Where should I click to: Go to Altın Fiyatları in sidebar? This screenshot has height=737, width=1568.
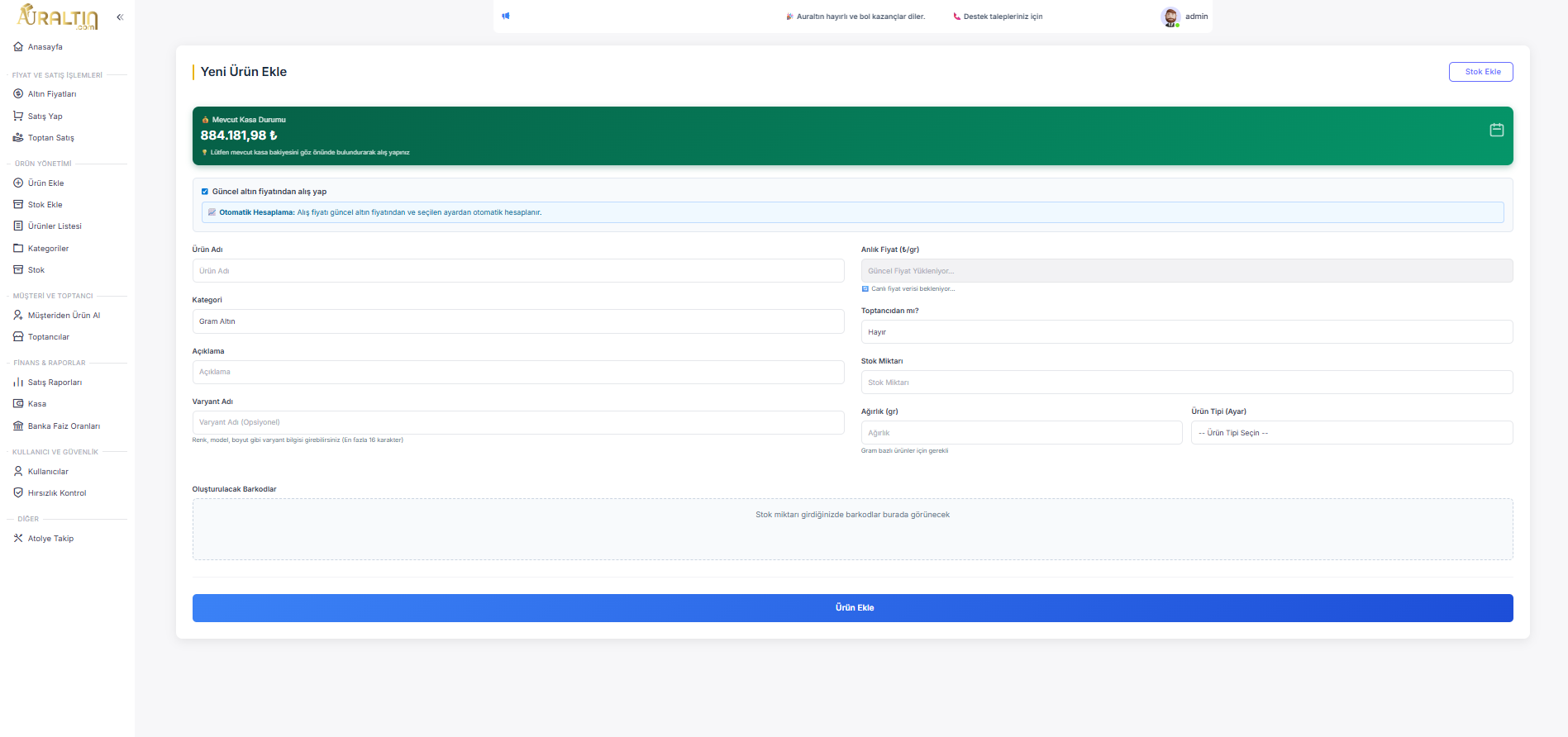[52, 94]
